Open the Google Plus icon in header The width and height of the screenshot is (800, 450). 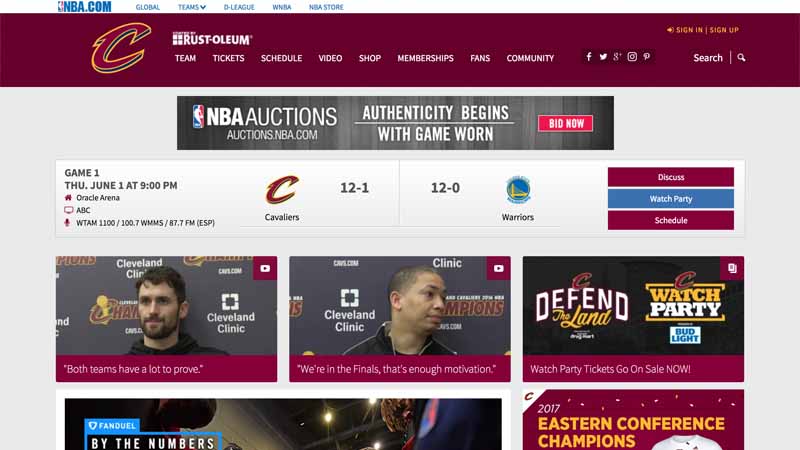pos(617,57)
